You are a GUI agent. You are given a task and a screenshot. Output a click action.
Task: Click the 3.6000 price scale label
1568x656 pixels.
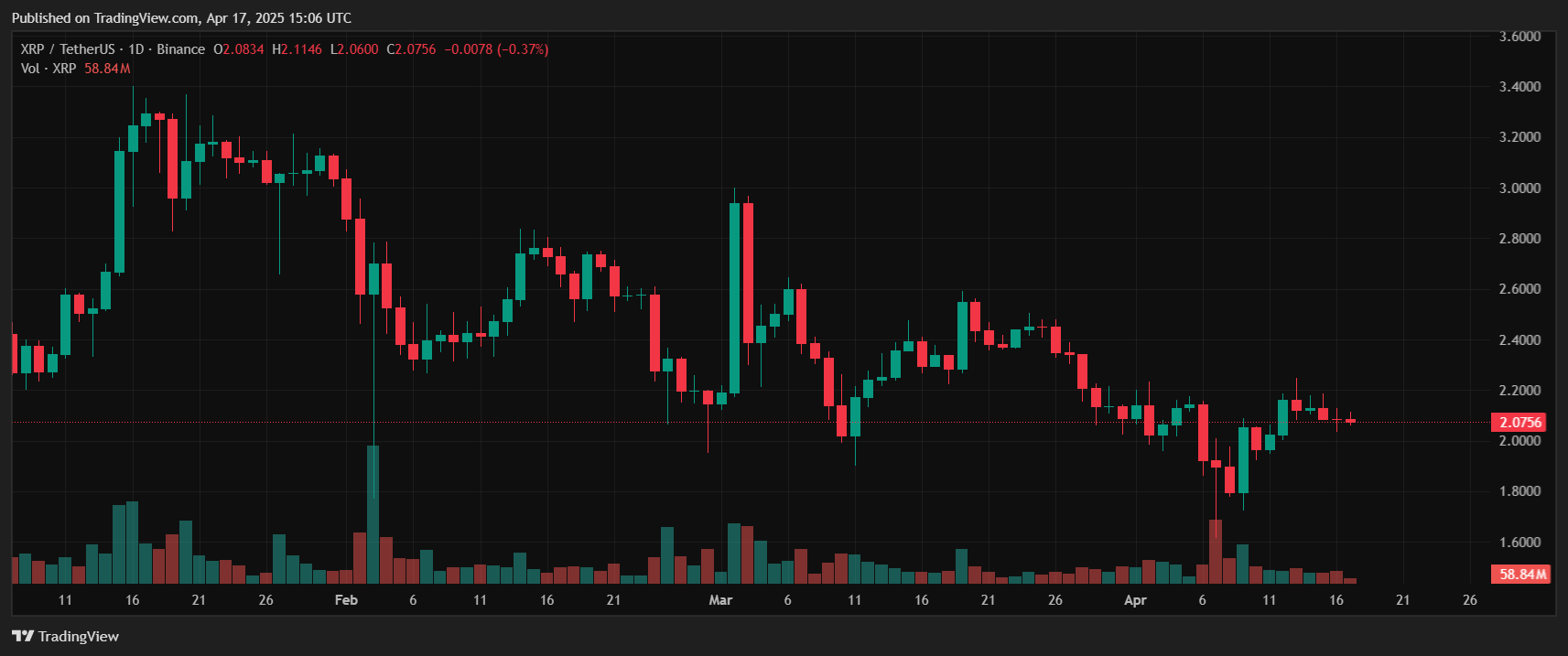(x=1519, y=37)
